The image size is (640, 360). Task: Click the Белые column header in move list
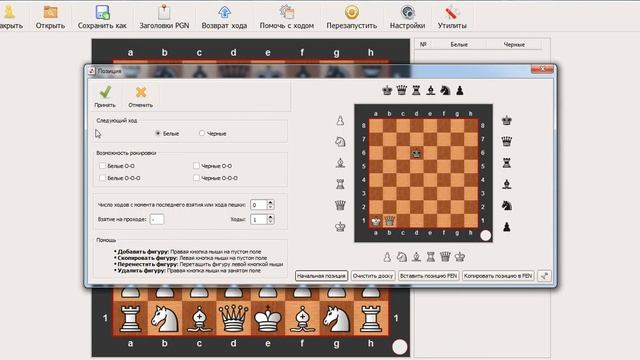[x=459, y=44]
